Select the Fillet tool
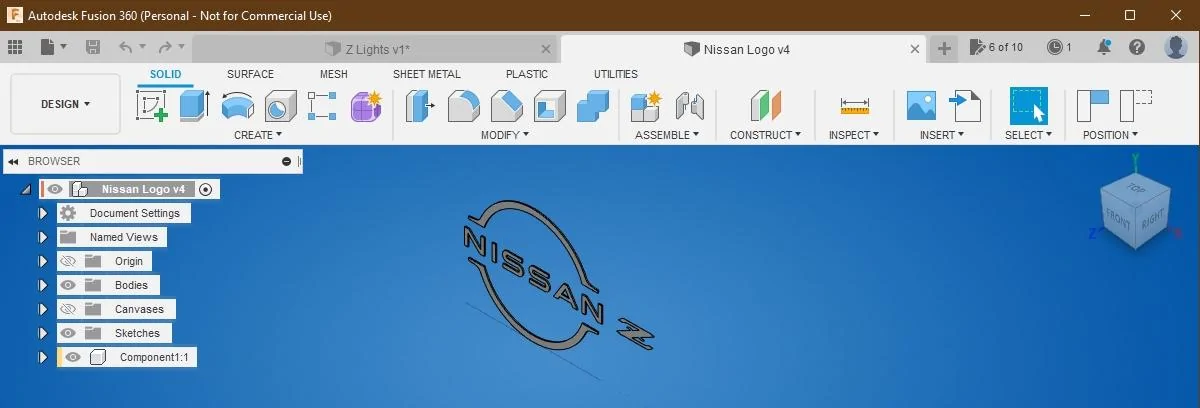 pyautogui.click(x=463, y=105)
